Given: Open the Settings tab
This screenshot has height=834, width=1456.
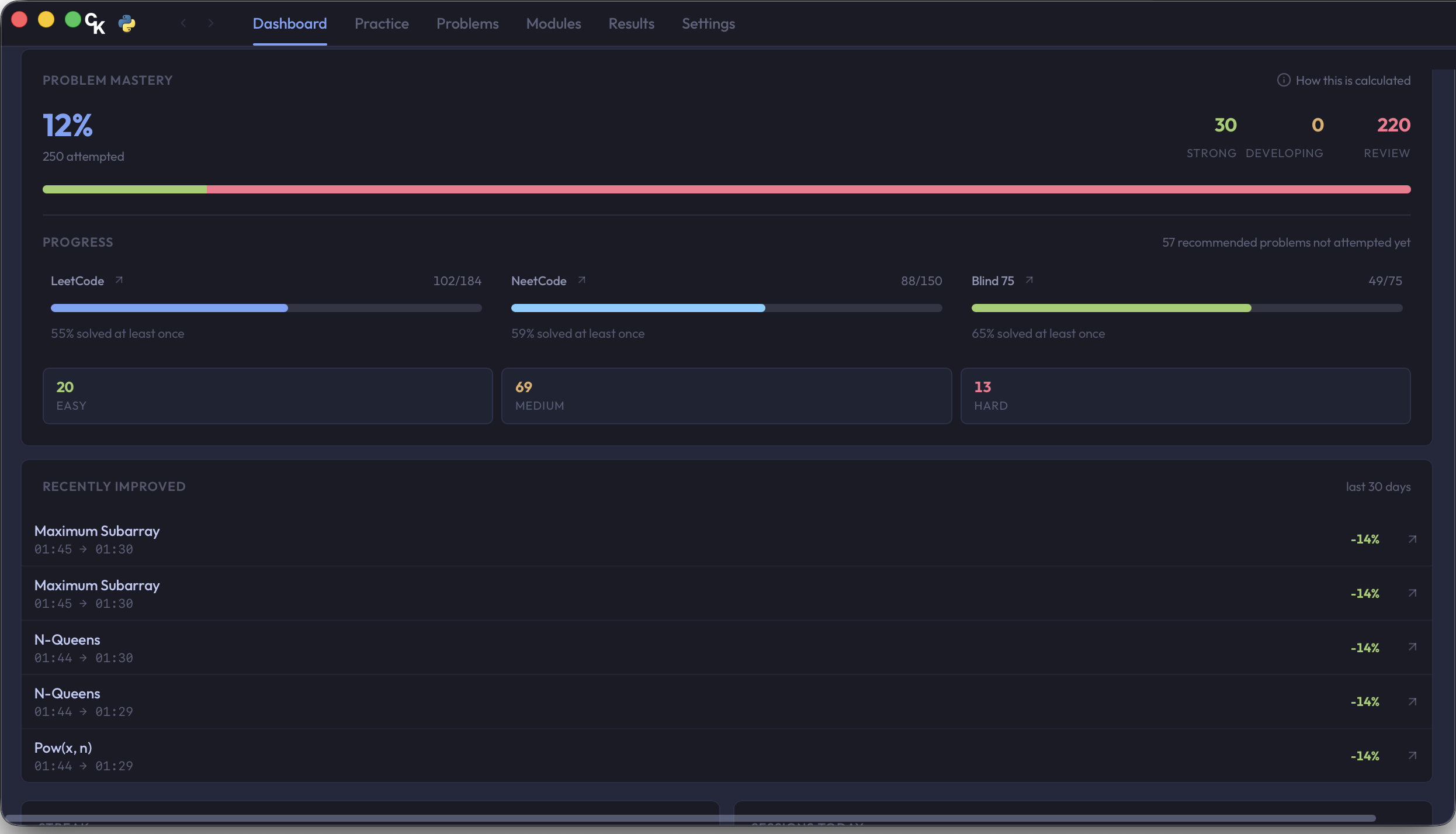Looking at the screenshot, I should coord(708,23).
